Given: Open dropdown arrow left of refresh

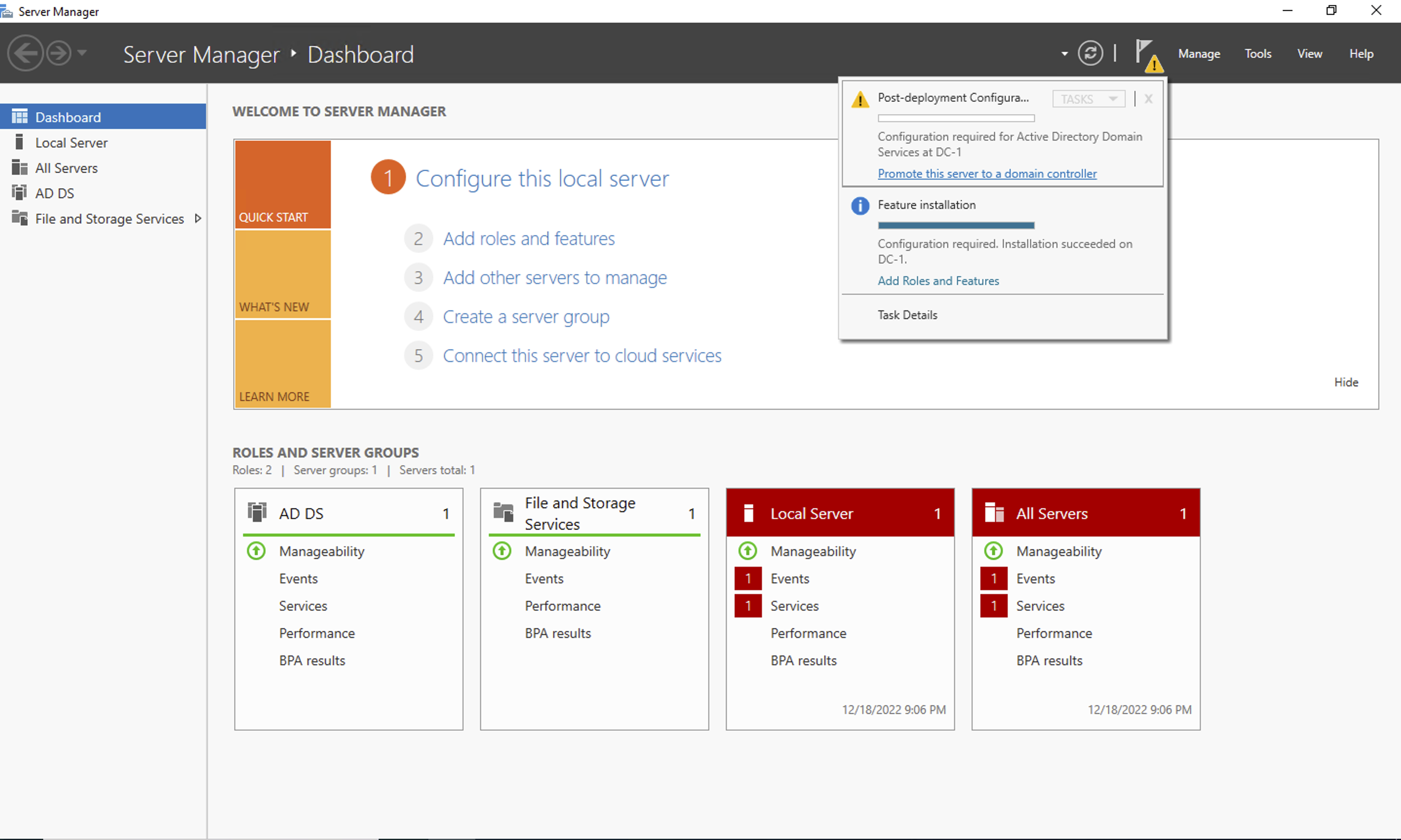Looking at the screenshot, I should [1064, 54].
